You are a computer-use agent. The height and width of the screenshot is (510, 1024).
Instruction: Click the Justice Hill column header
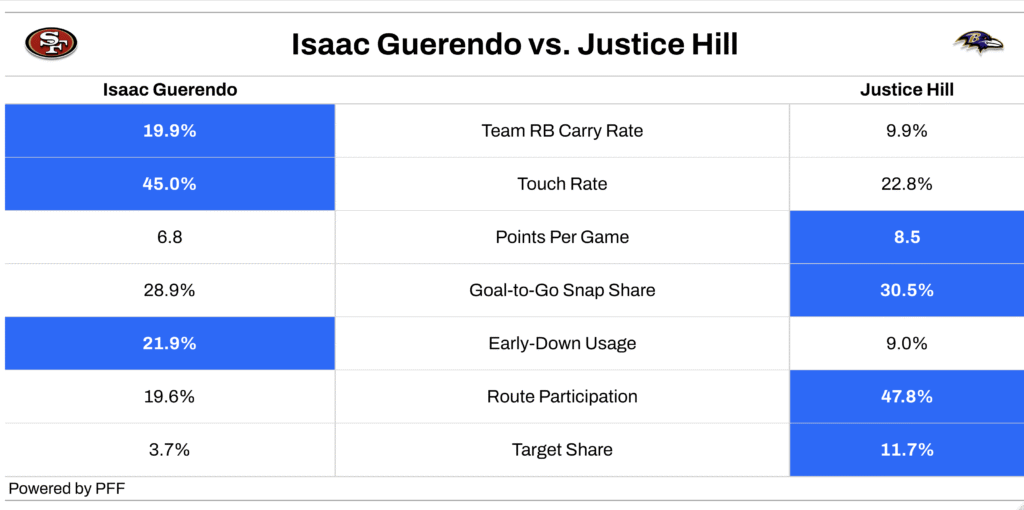906,90
